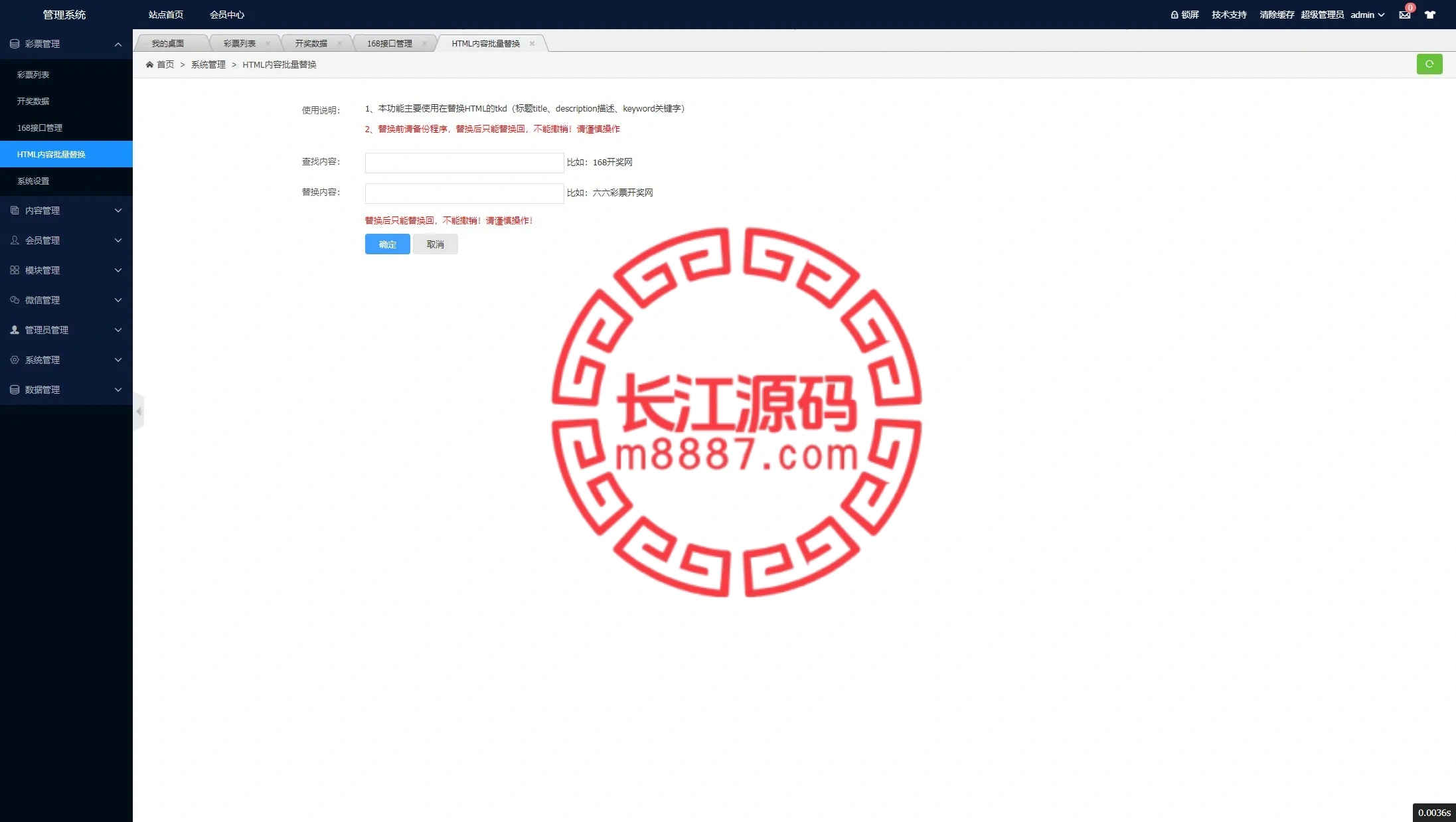Viewport: 1456px width, 822px height.
Task: Click the 取消 button
Action: pyautogui.click(x=436, y=244)
